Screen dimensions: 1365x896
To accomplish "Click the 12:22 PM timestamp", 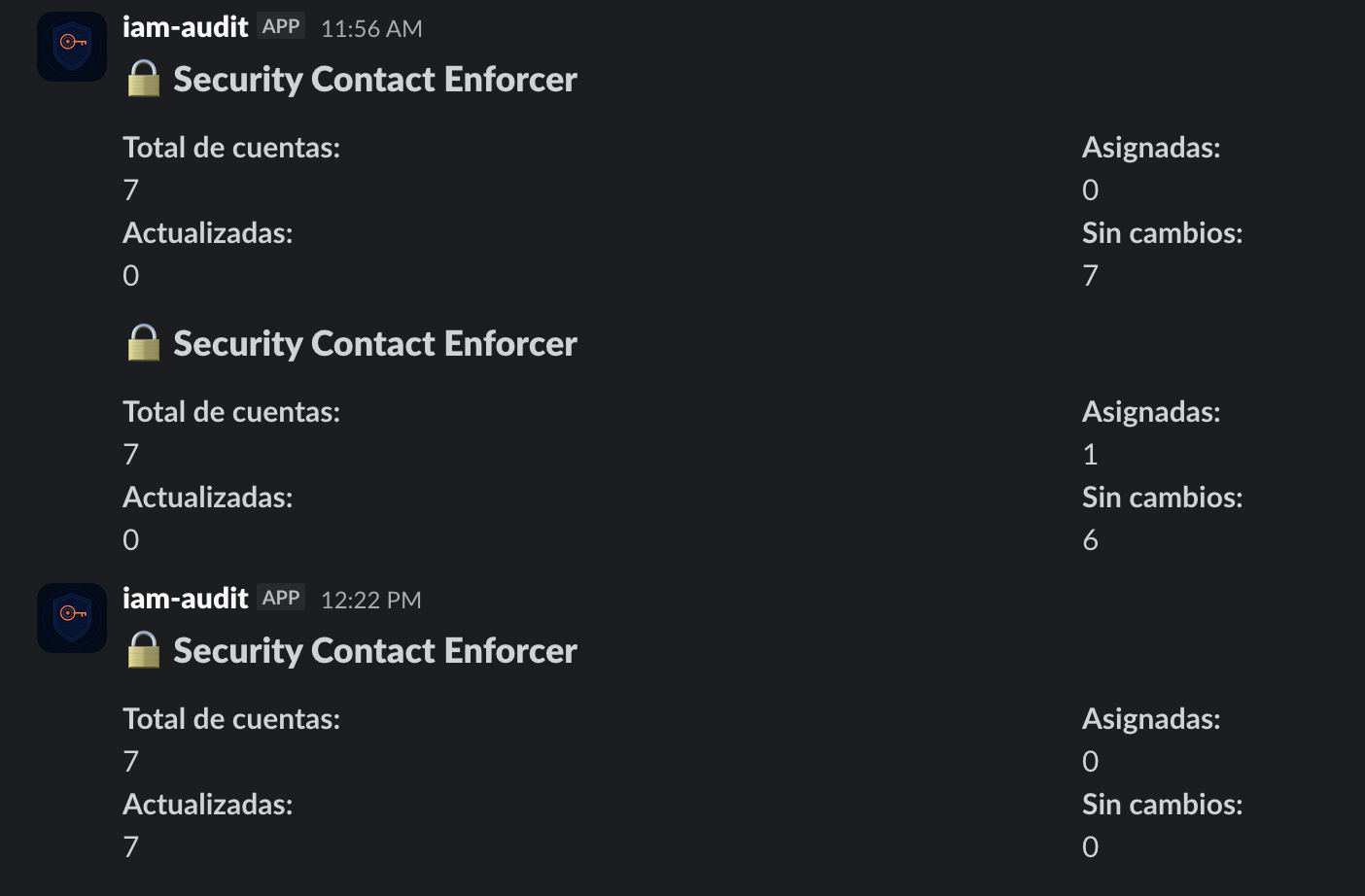I will [x=370, y=600].
